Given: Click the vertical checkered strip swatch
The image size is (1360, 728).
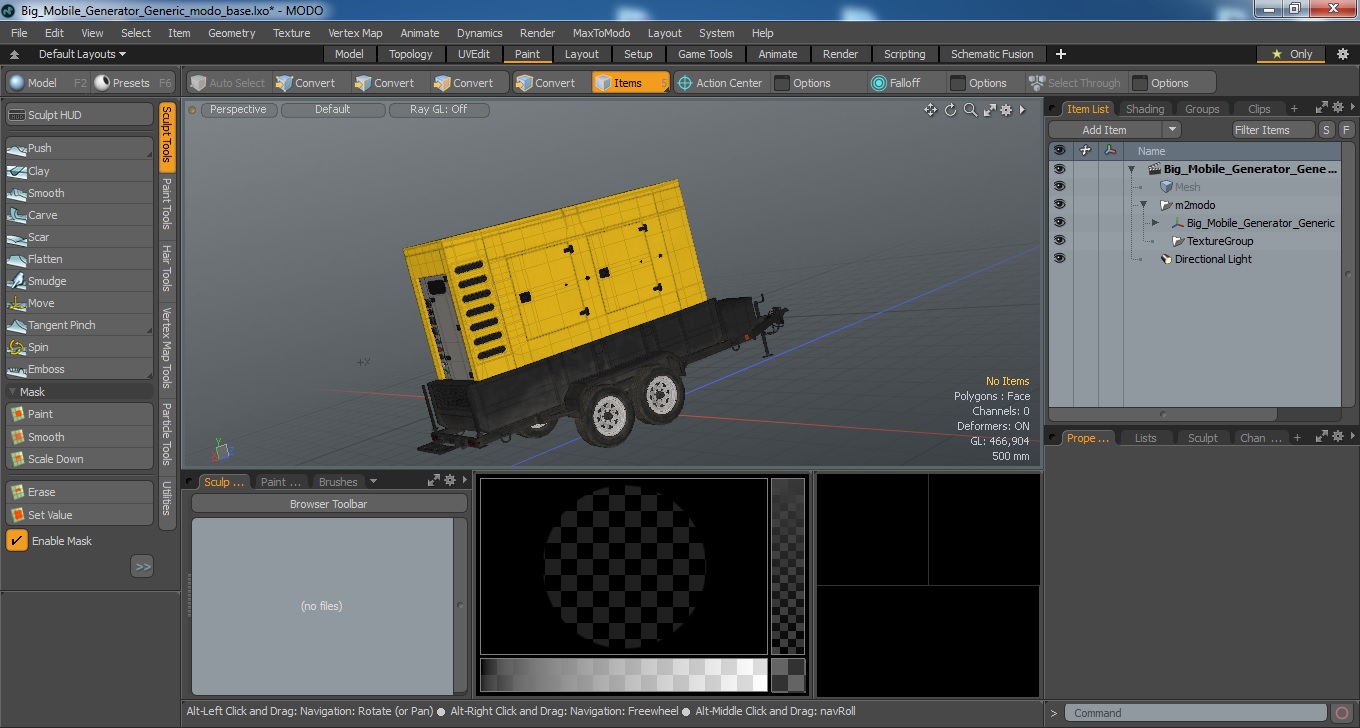Looking at the screenshot, I should (x=788, y=566).
